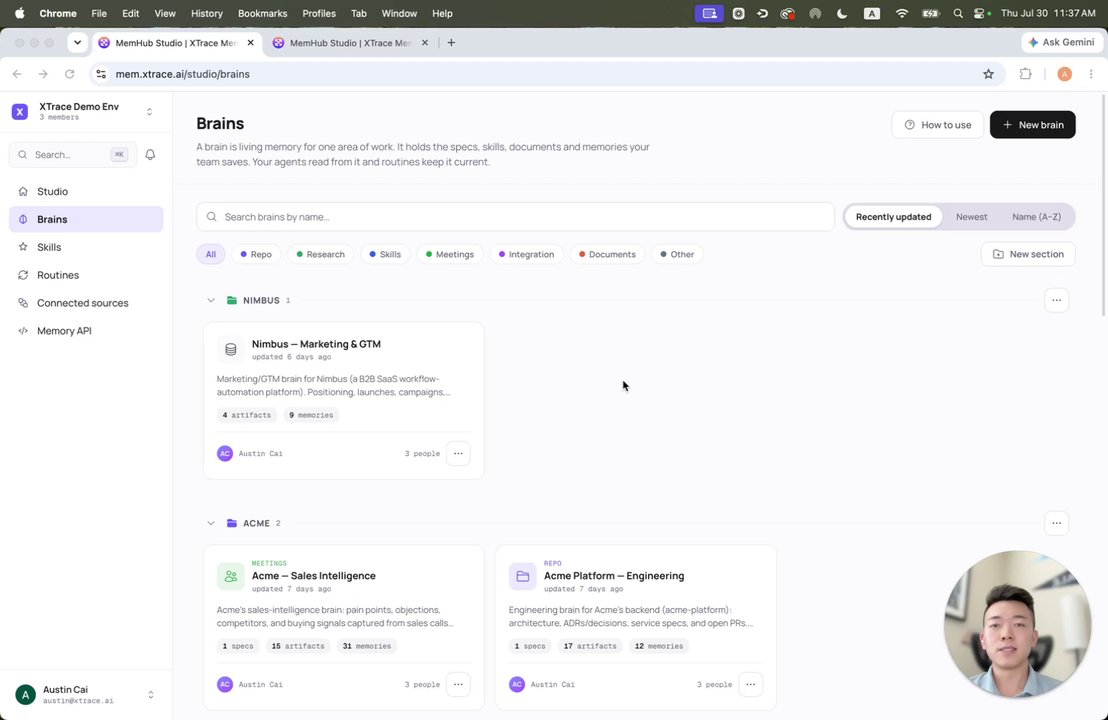1108x720 pixels.
Task: Click the Acme Platform Engineering folder icon
Action: pyautogui.click(x=523, y=577)
